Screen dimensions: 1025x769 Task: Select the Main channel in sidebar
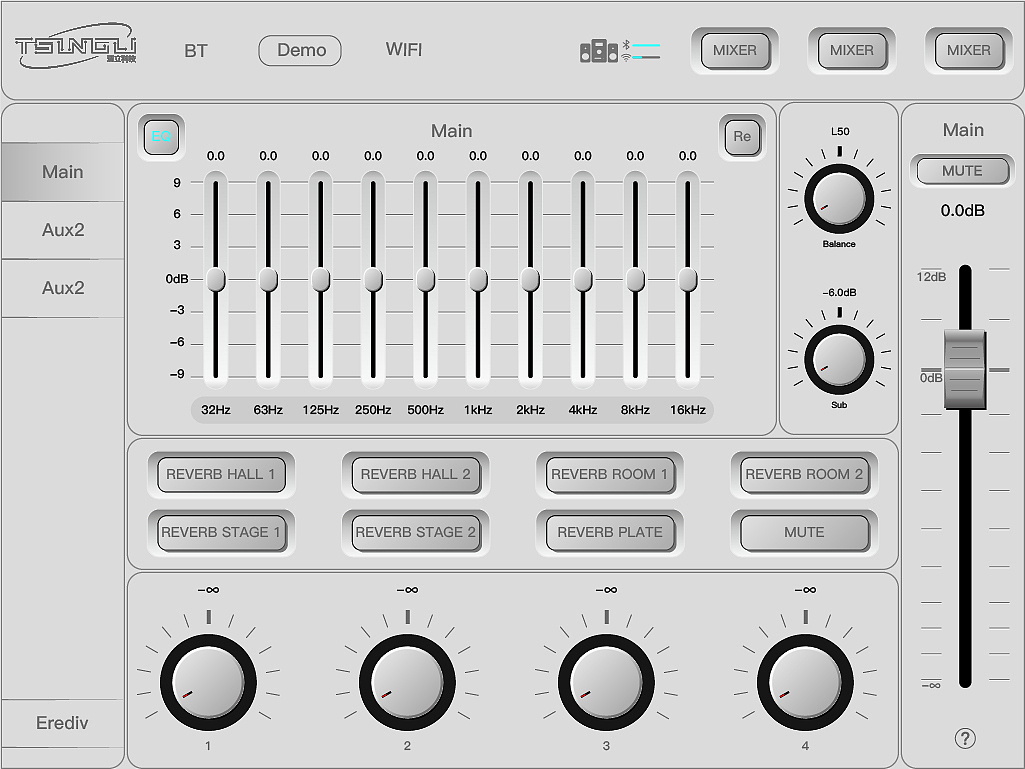(x=63, y=172)
